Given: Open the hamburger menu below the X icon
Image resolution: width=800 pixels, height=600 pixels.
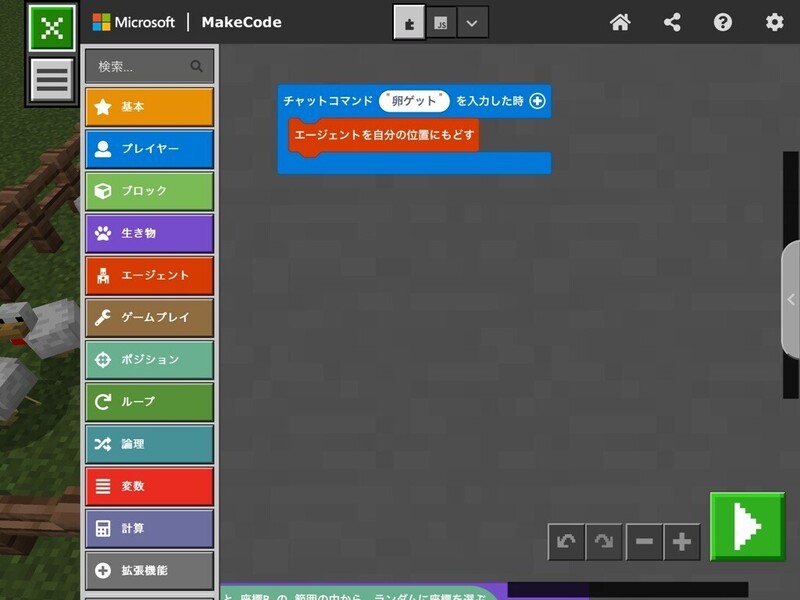Looking at the screenshot, I should tap(52, 80).
